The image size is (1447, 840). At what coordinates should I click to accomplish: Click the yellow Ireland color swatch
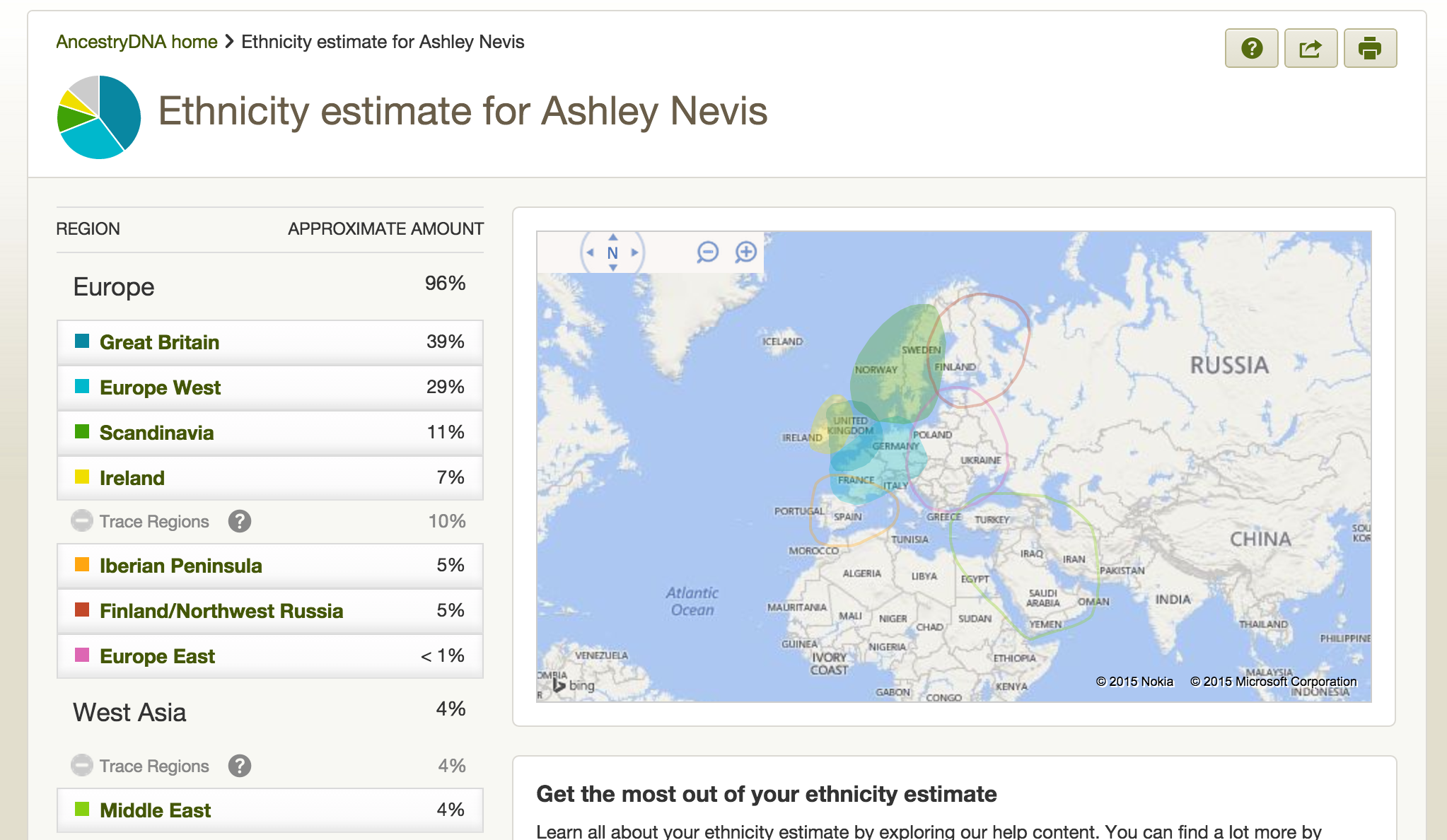tap(82, 477)
